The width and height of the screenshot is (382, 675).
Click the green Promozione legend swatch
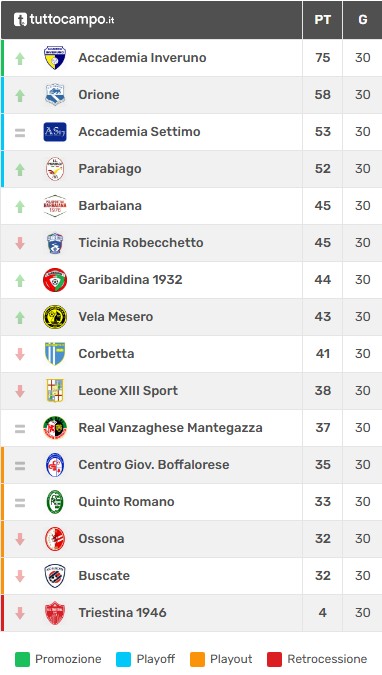22,659
